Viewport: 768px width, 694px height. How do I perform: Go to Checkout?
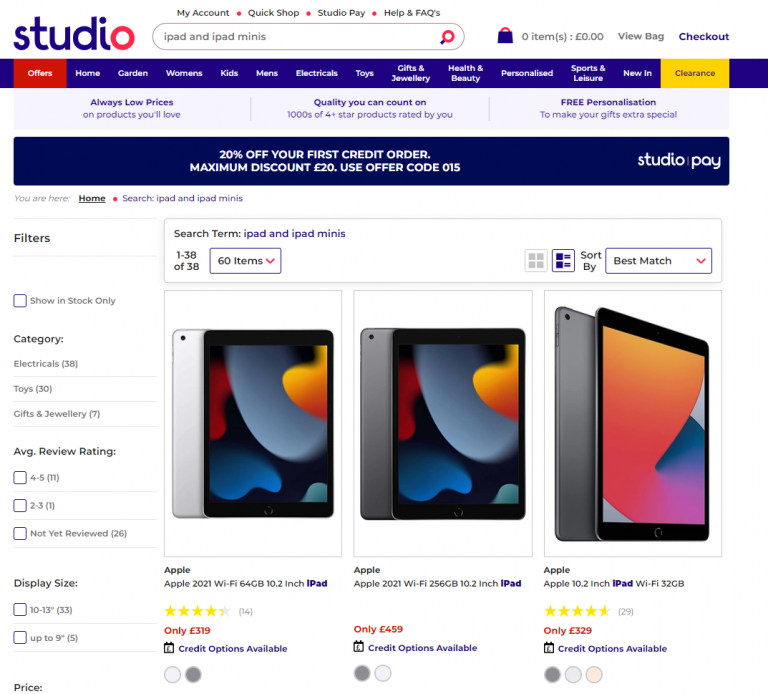pyautogui.click(x=704, y=36)
